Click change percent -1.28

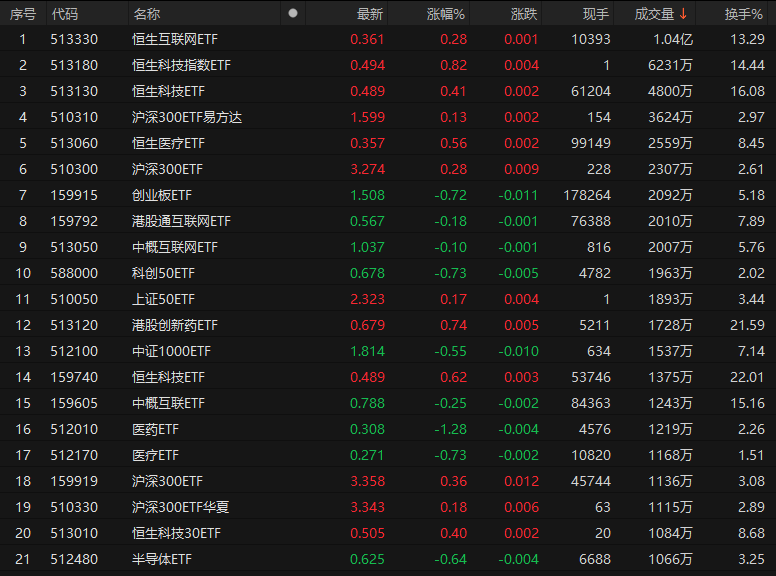[x=450, y=429]
